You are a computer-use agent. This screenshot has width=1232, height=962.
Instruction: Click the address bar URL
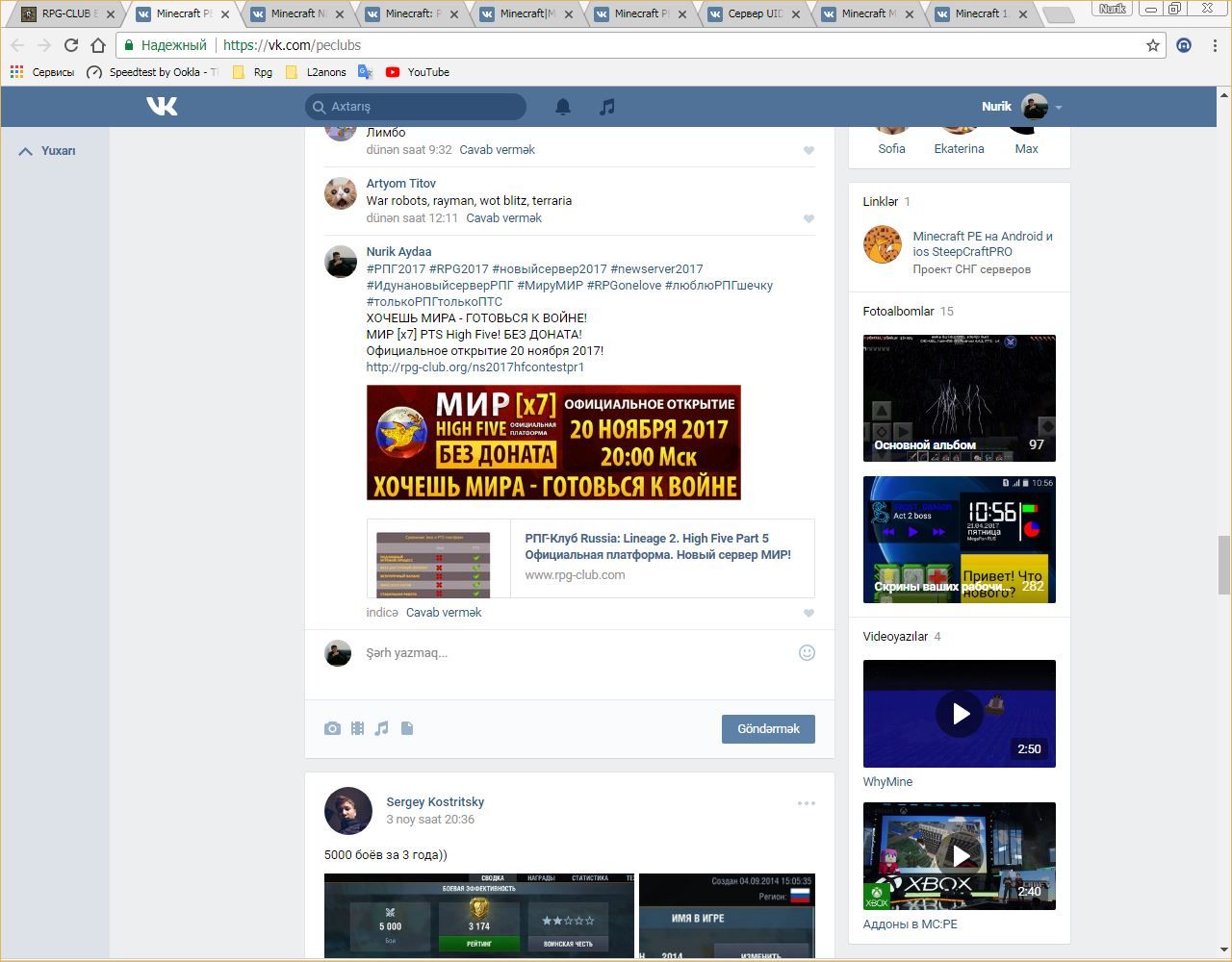(x=292, y=45)
